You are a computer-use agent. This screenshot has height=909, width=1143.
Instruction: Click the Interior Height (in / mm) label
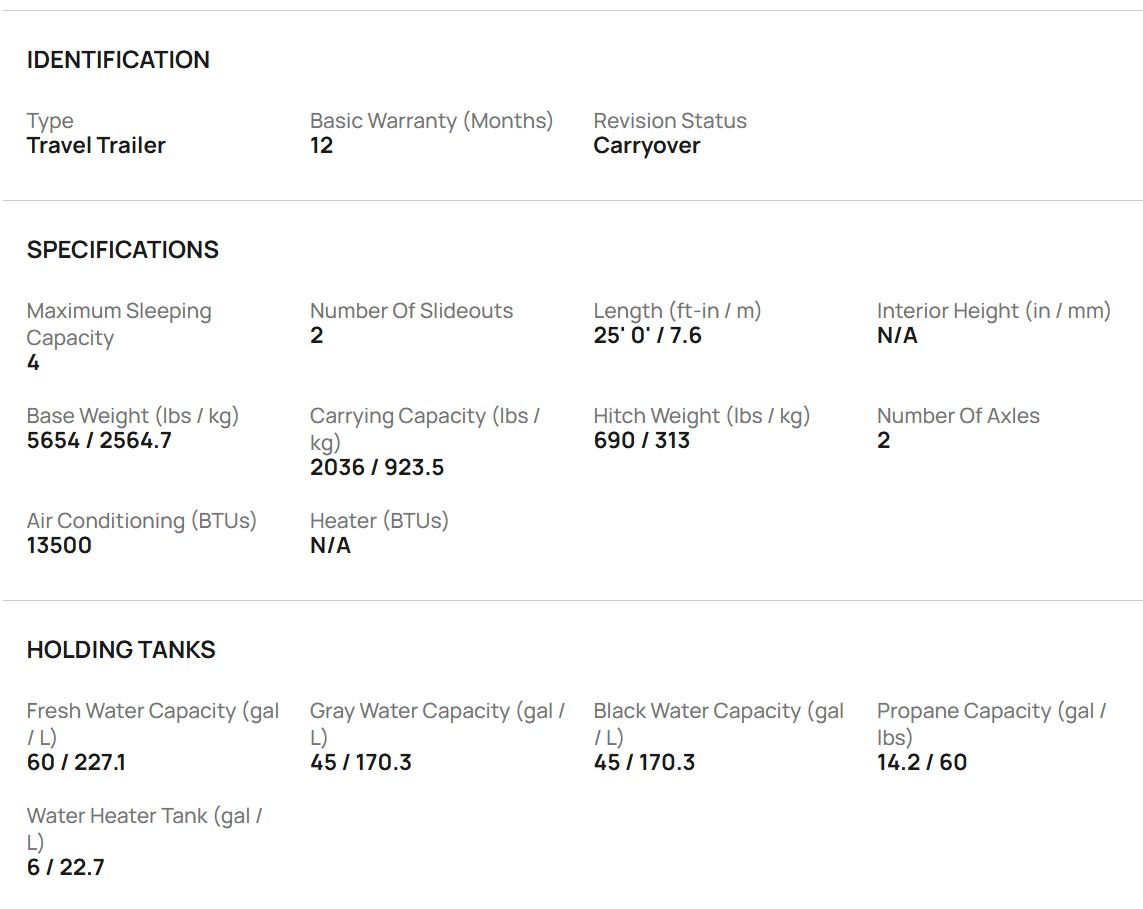point(993,311)
